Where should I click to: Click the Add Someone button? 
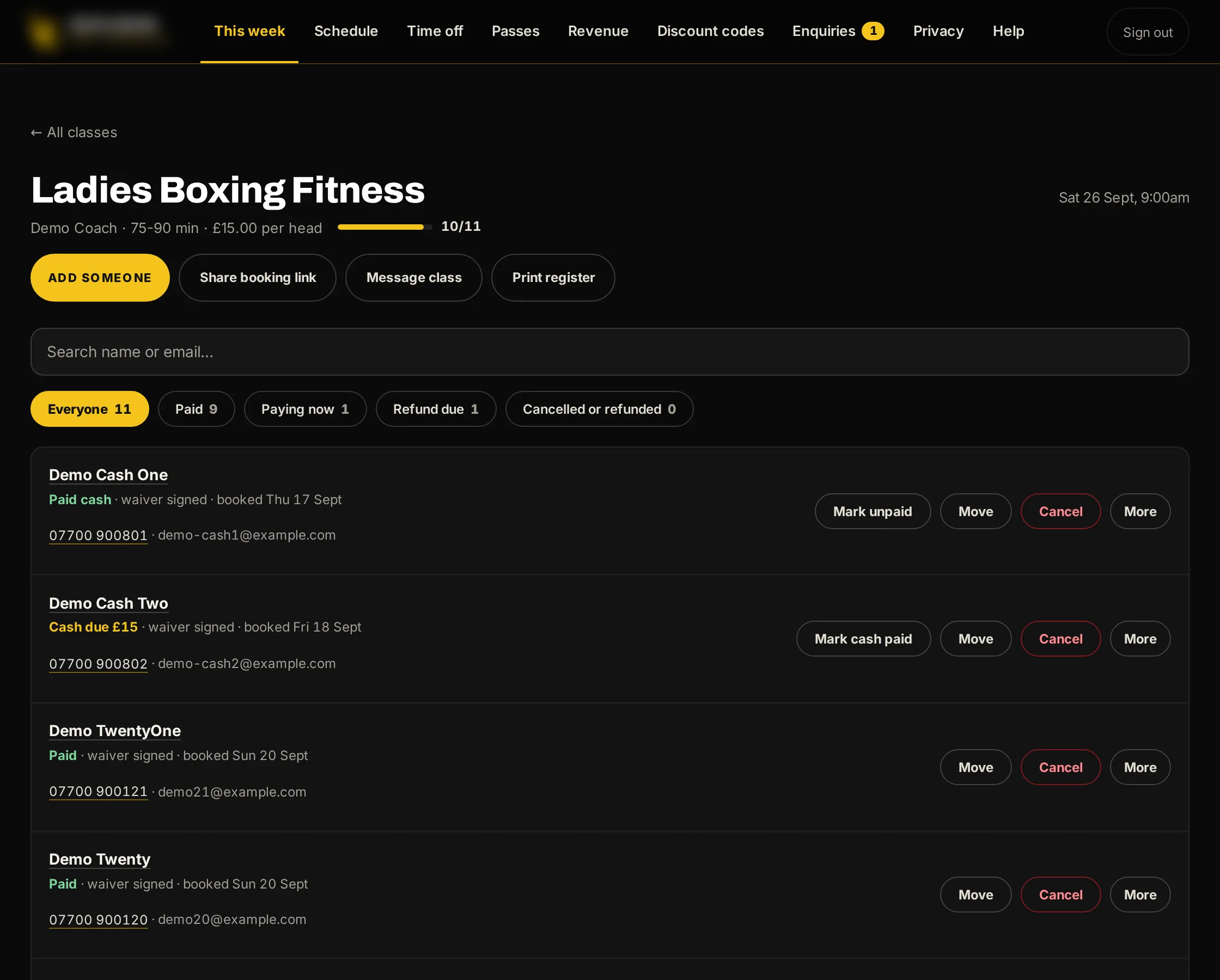point(100,278)
